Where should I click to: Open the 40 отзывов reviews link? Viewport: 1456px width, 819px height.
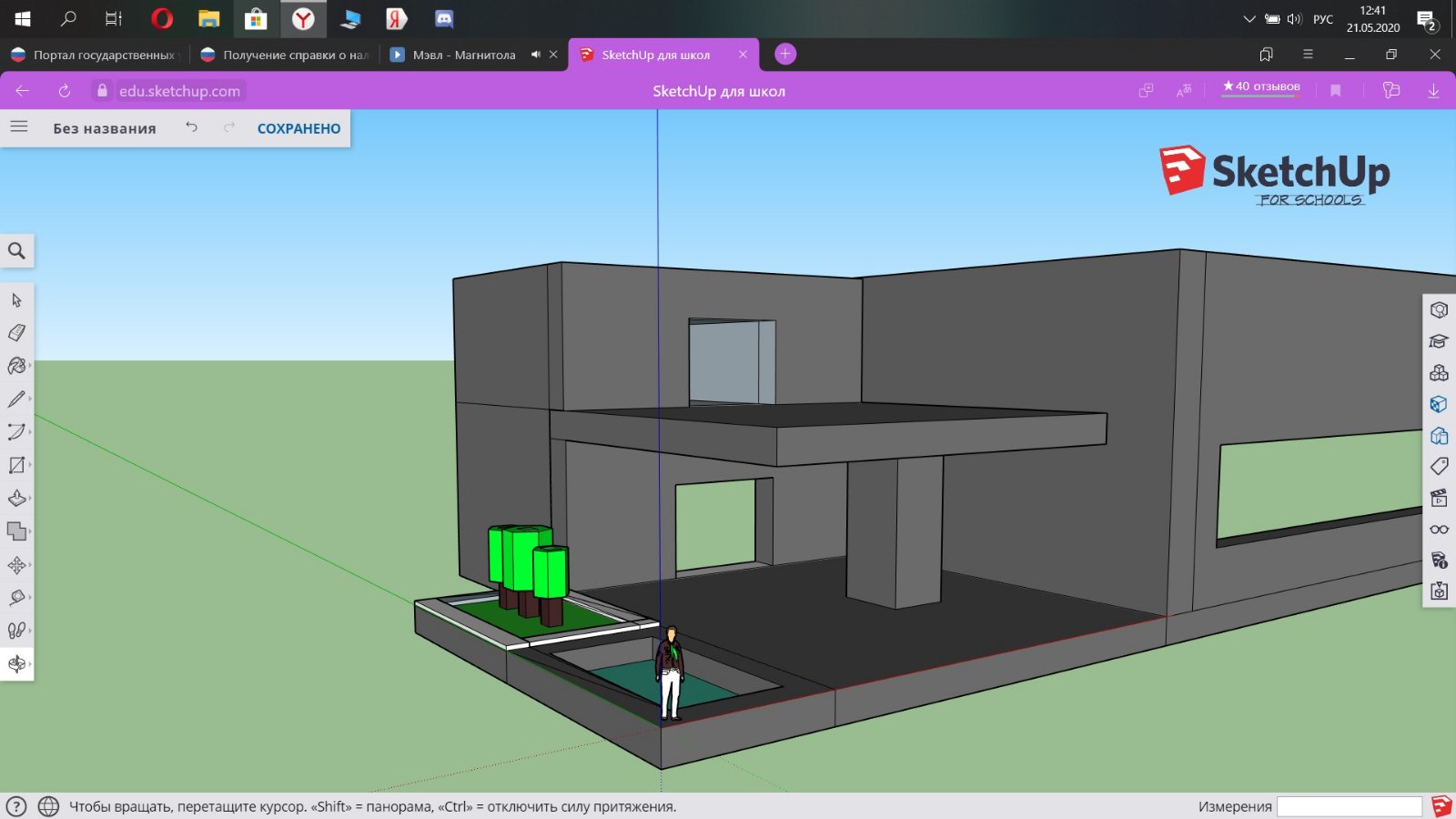1261,86
